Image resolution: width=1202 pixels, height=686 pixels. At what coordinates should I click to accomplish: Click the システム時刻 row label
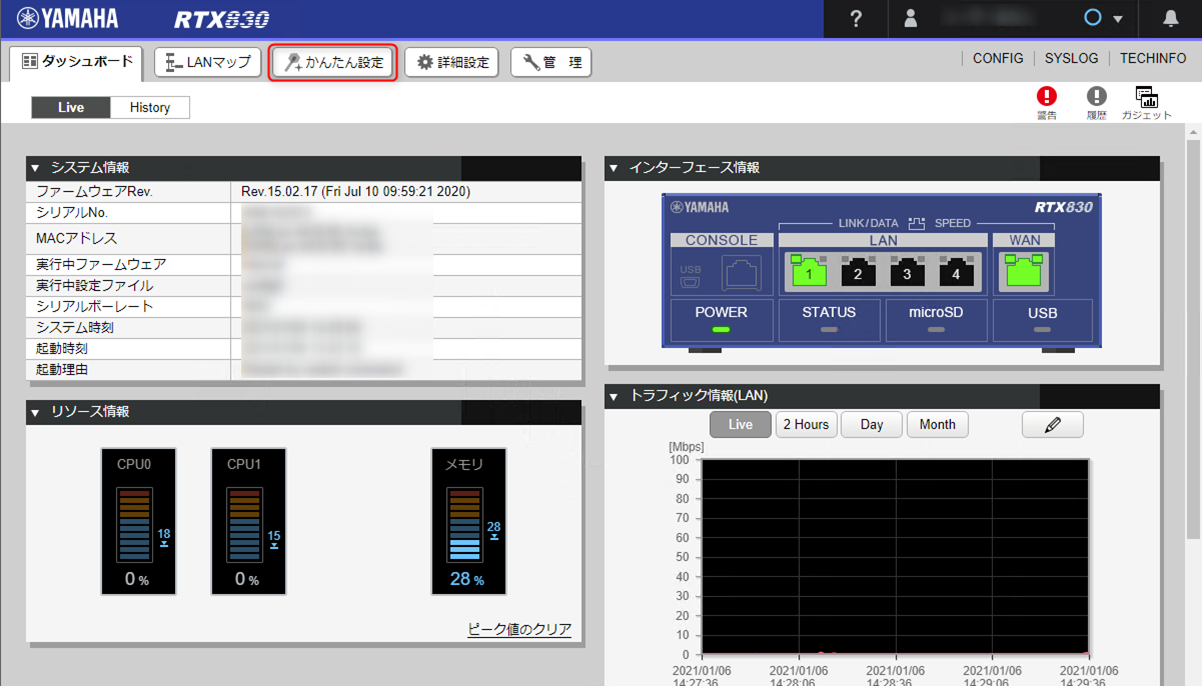[75, 328]
